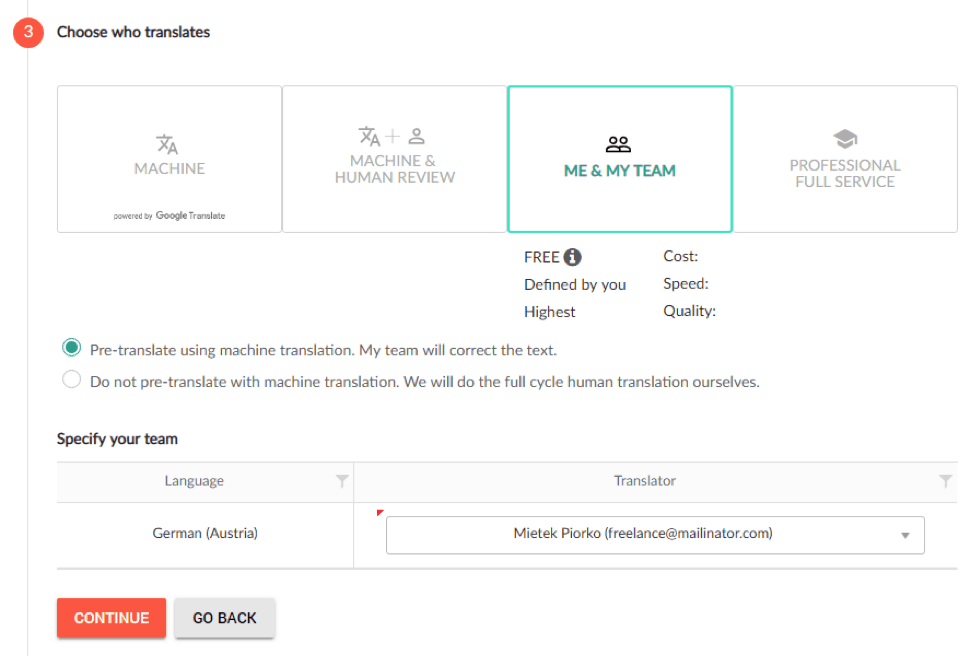Viewport: 980px width, 657px height.
Task: Click the Choose who translates heading
Action: (133, 32)
